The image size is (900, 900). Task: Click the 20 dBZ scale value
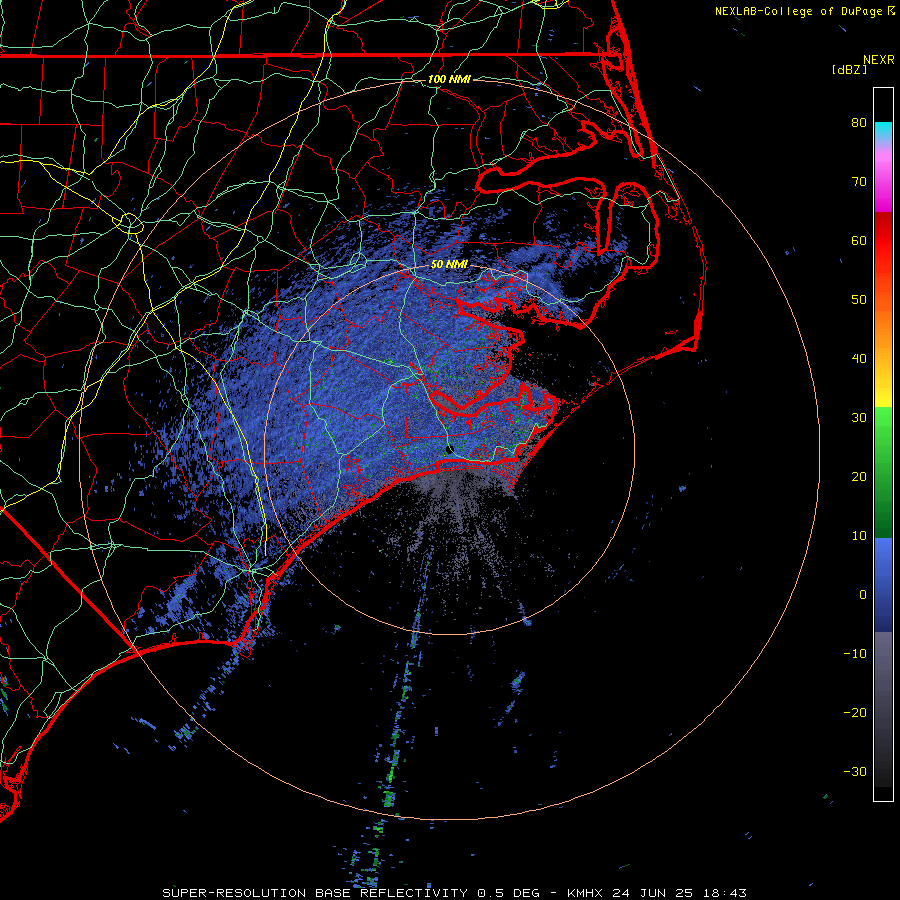click(x=859, y=476)
